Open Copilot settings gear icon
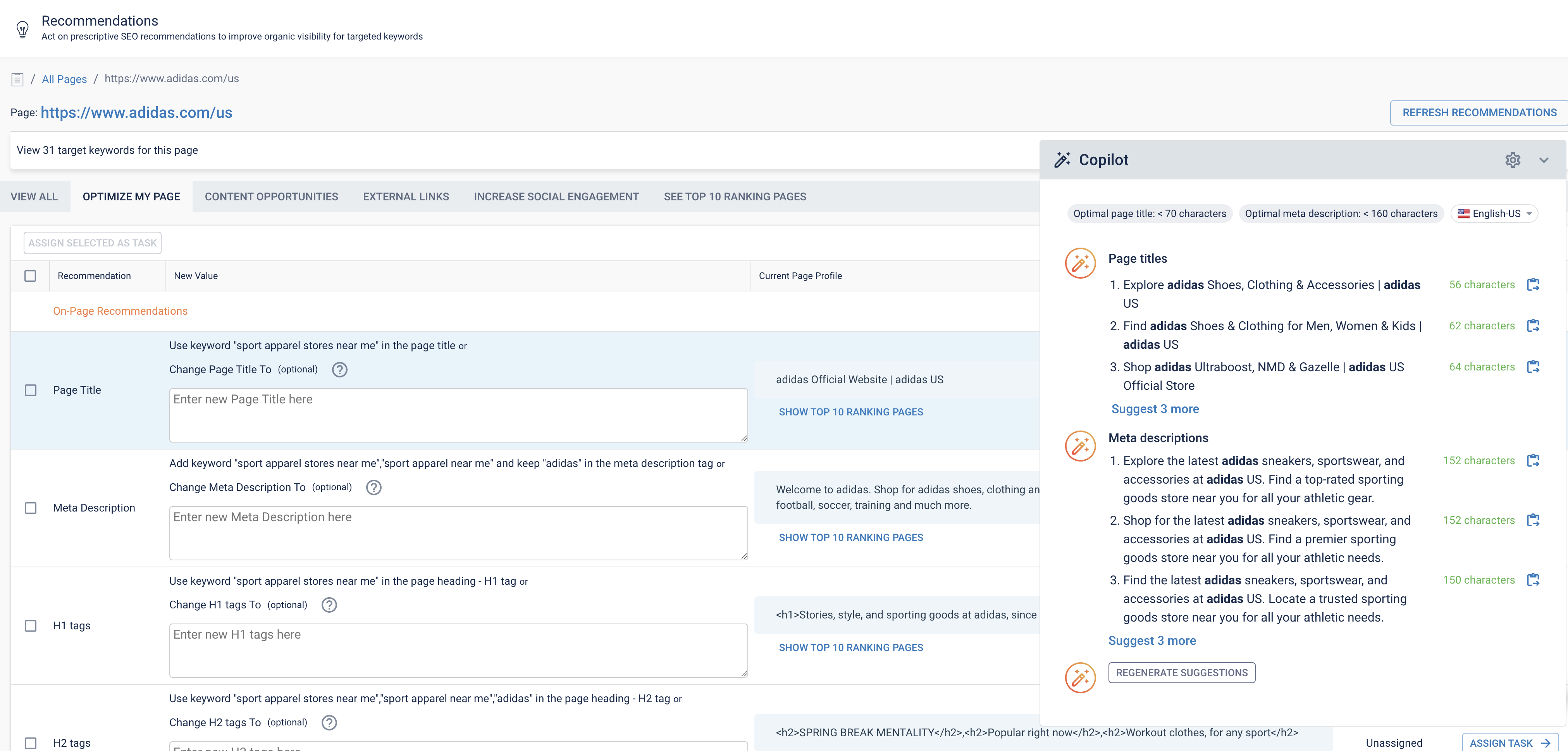1568x751 pixels. [1513, 160]
